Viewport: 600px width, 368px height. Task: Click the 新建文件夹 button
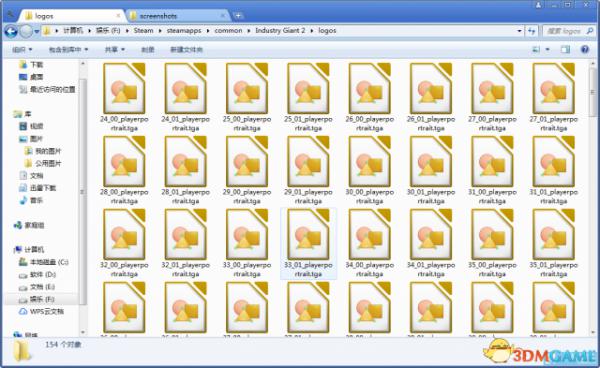pos(186,49)
